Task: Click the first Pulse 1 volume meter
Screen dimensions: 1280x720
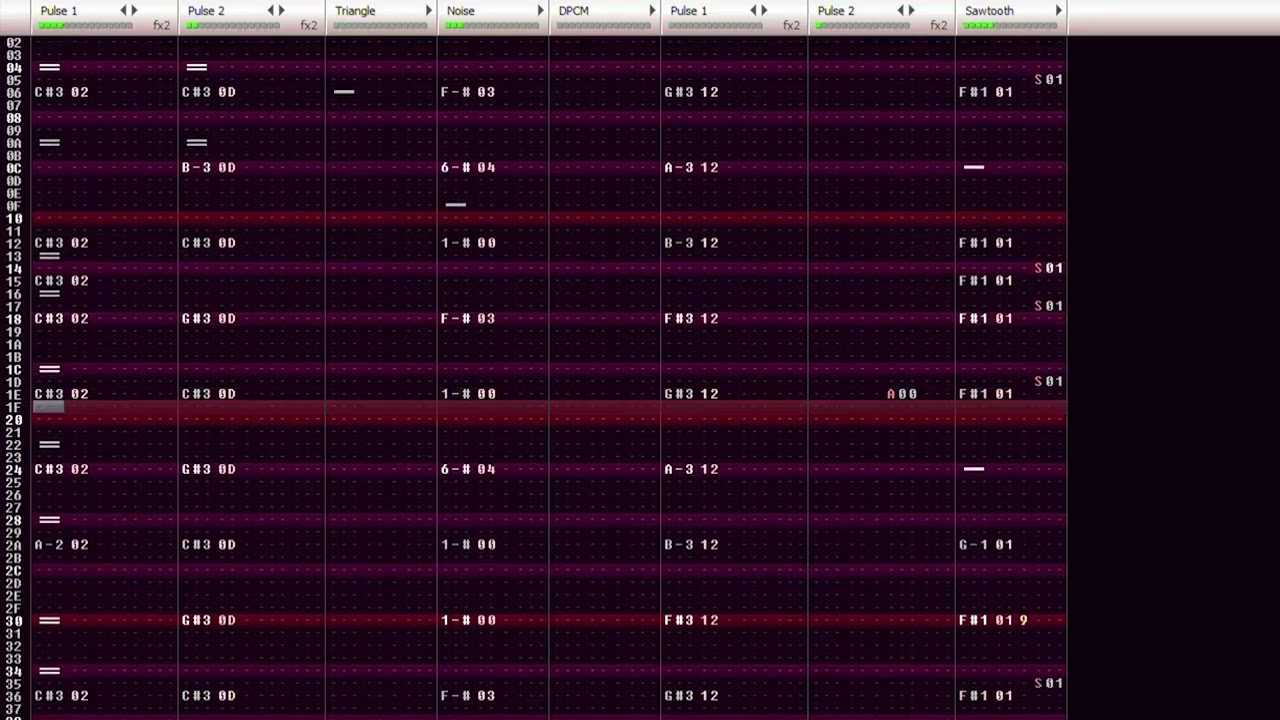Action: pyautogui.click(x=86, y=25)
